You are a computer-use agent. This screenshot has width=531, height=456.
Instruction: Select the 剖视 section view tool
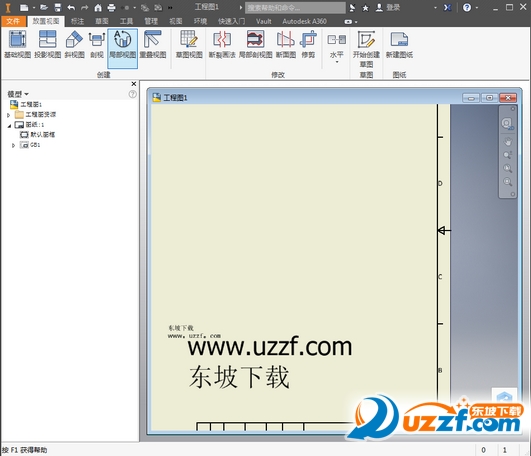97,44
